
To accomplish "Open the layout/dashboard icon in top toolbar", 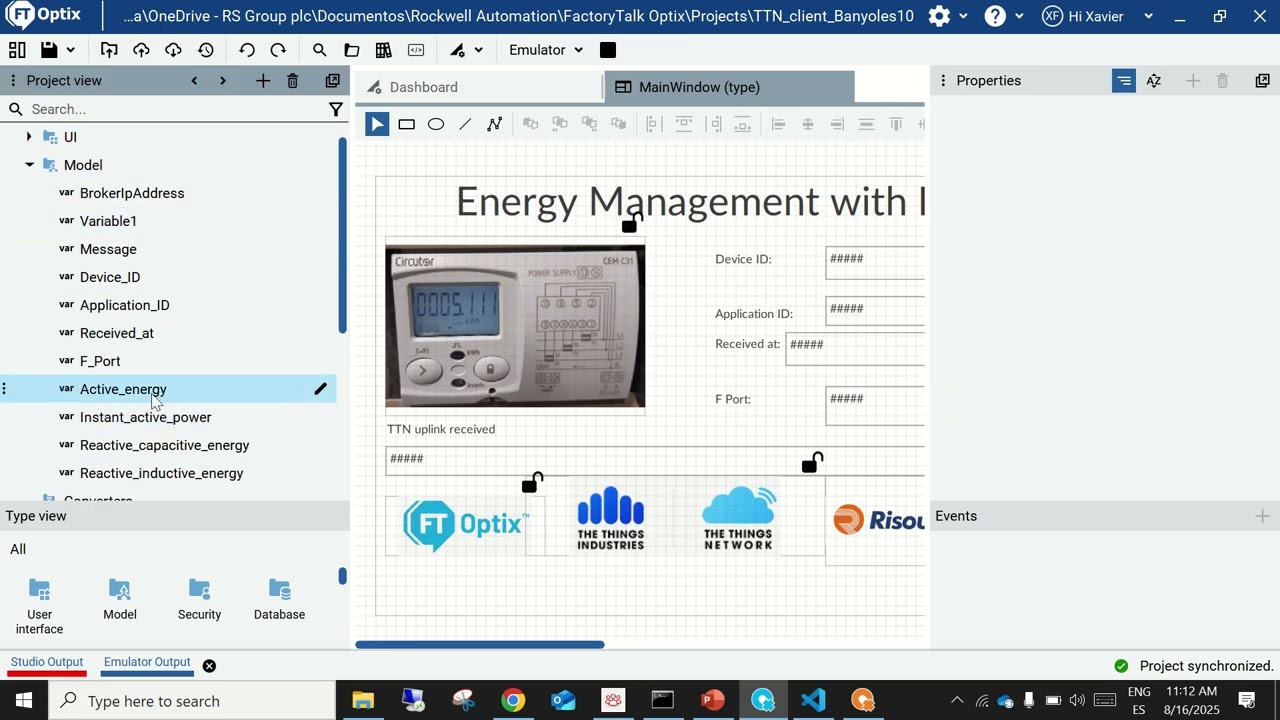I will coord(17,50).
